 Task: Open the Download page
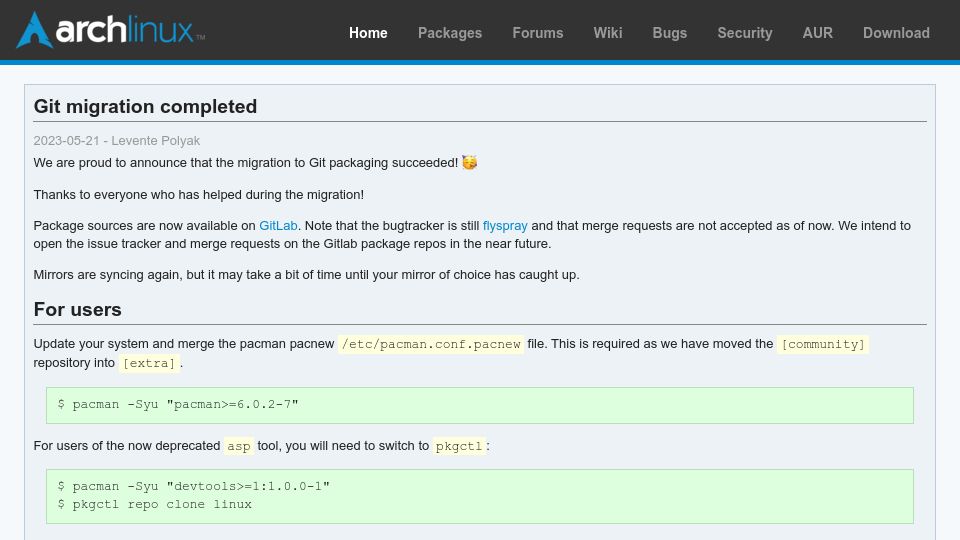[896, 33]
